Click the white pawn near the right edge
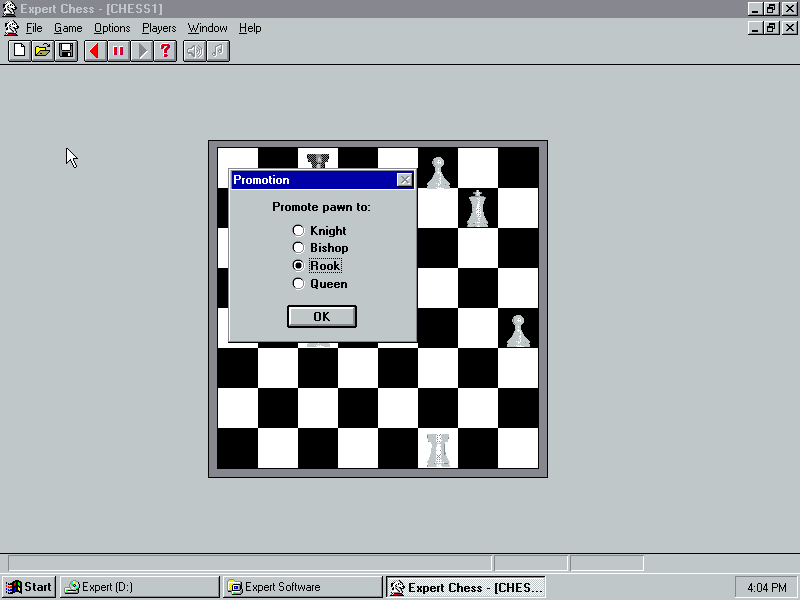Image resolution: width=800 pixels, height=600 pixels. click(518, 331)
